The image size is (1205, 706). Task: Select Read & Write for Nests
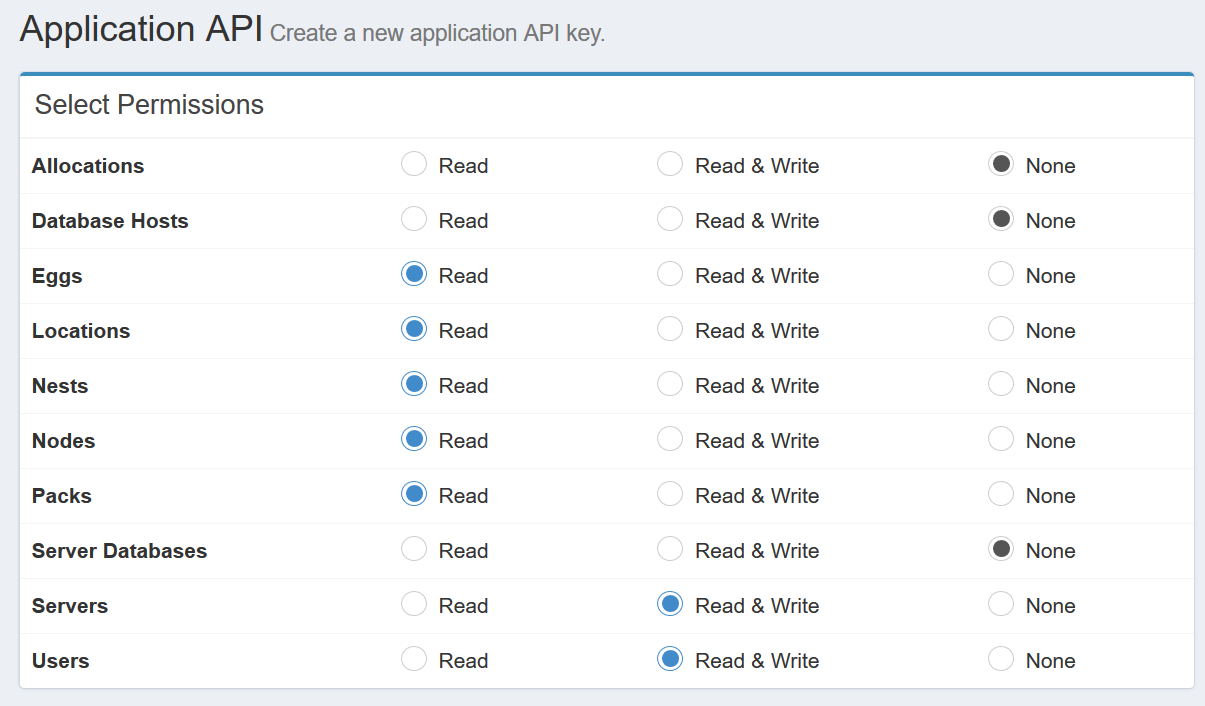(670, 384)
